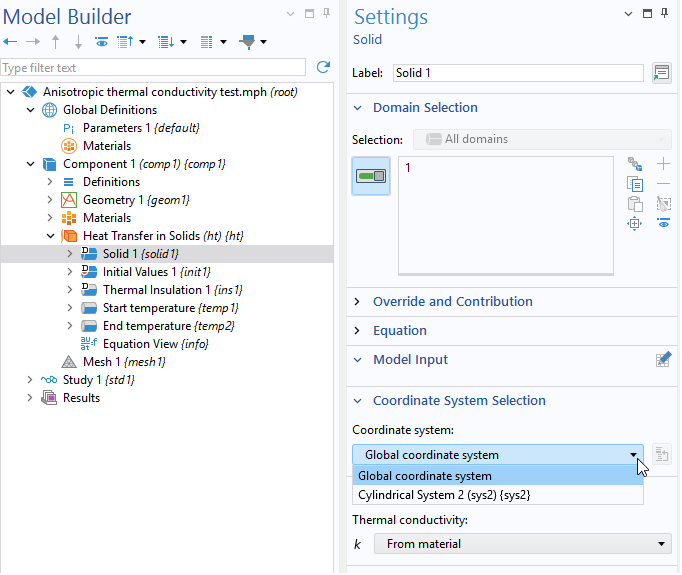Click the icon right of the Label field

tap(661, 73)
